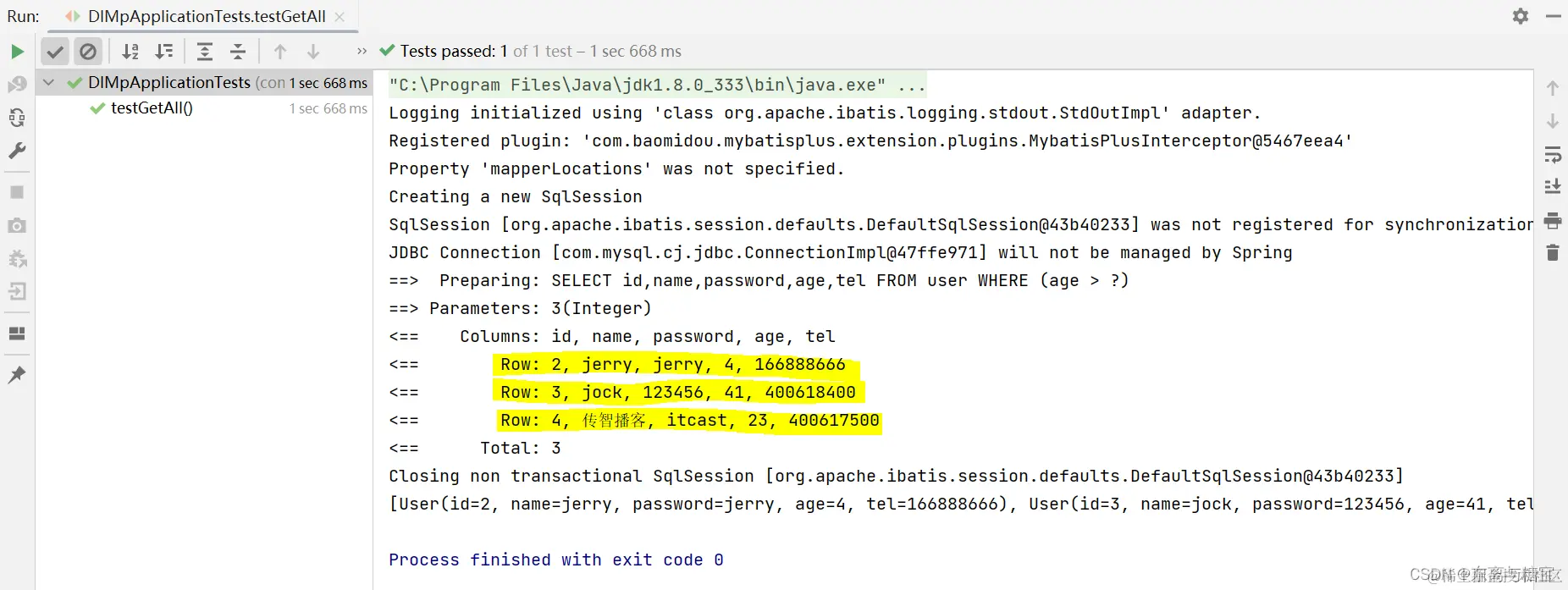
Task: Open run panel gear settings
Action: click(x=1521, y=16)
